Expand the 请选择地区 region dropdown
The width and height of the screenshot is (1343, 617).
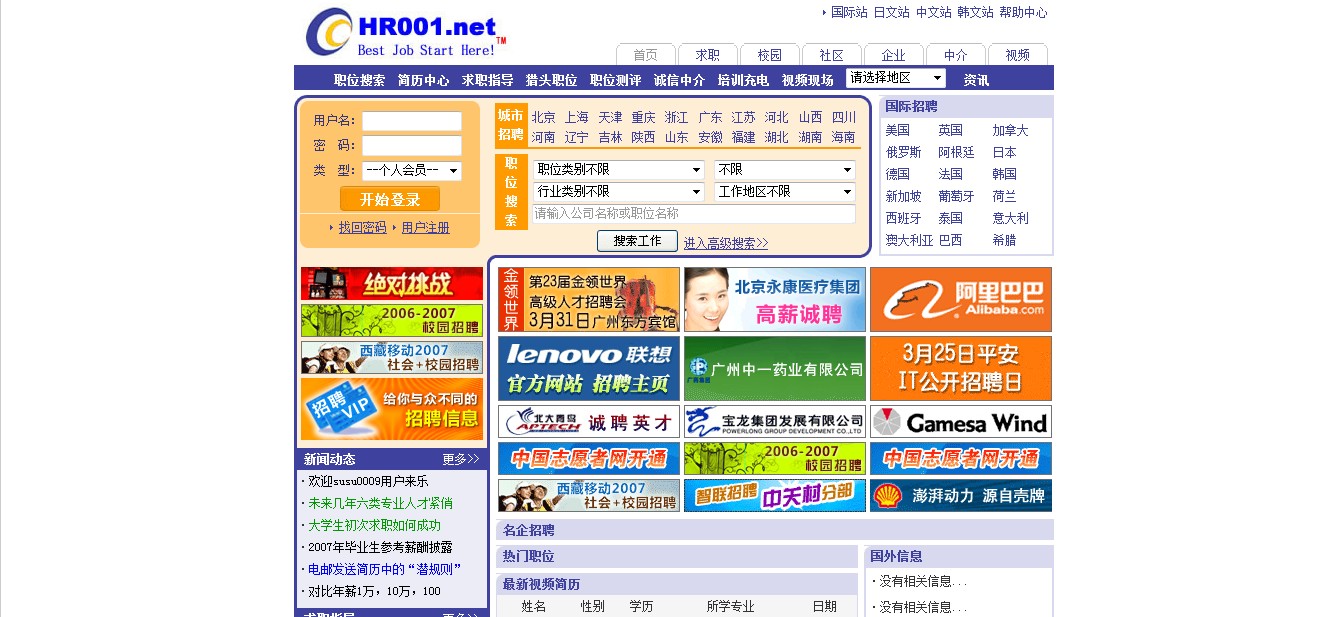click(x=896, y=78)
